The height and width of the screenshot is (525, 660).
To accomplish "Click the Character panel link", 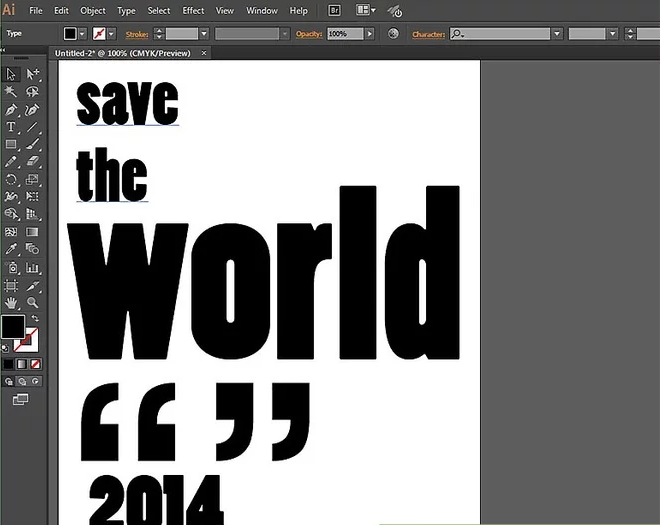I will 428,33.
